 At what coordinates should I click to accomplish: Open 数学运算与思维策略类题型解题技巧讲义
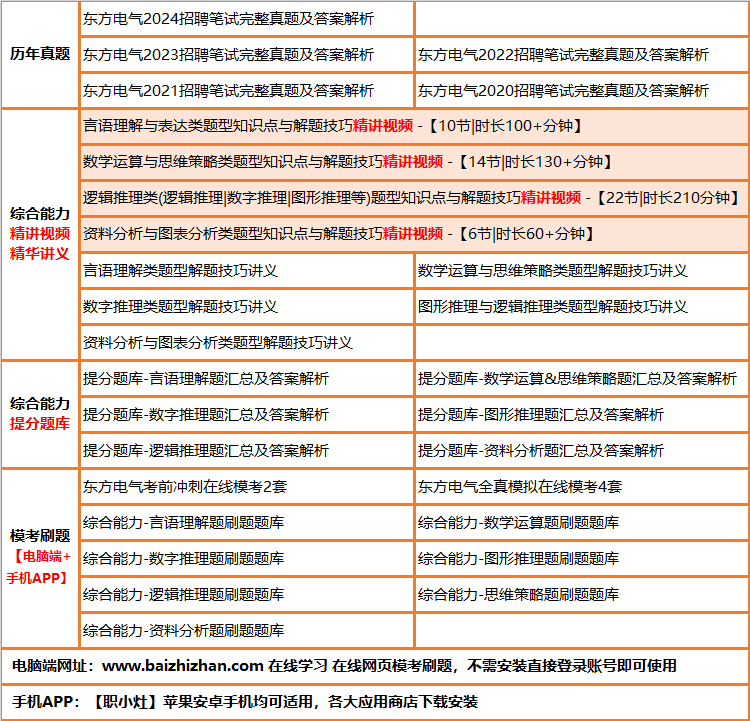click(x=552, y=271)
